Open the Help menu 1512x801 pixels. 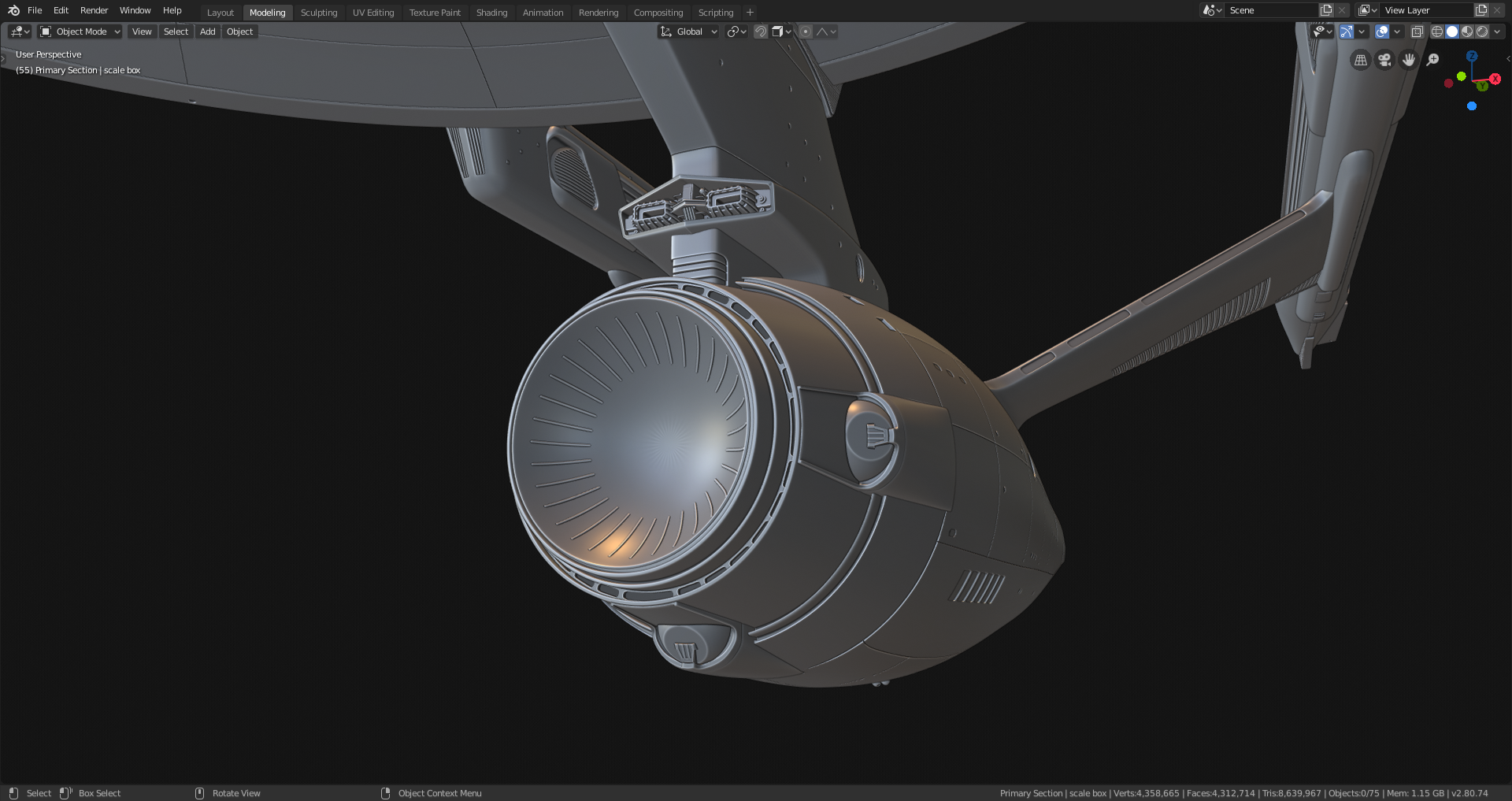coord(172,10)
